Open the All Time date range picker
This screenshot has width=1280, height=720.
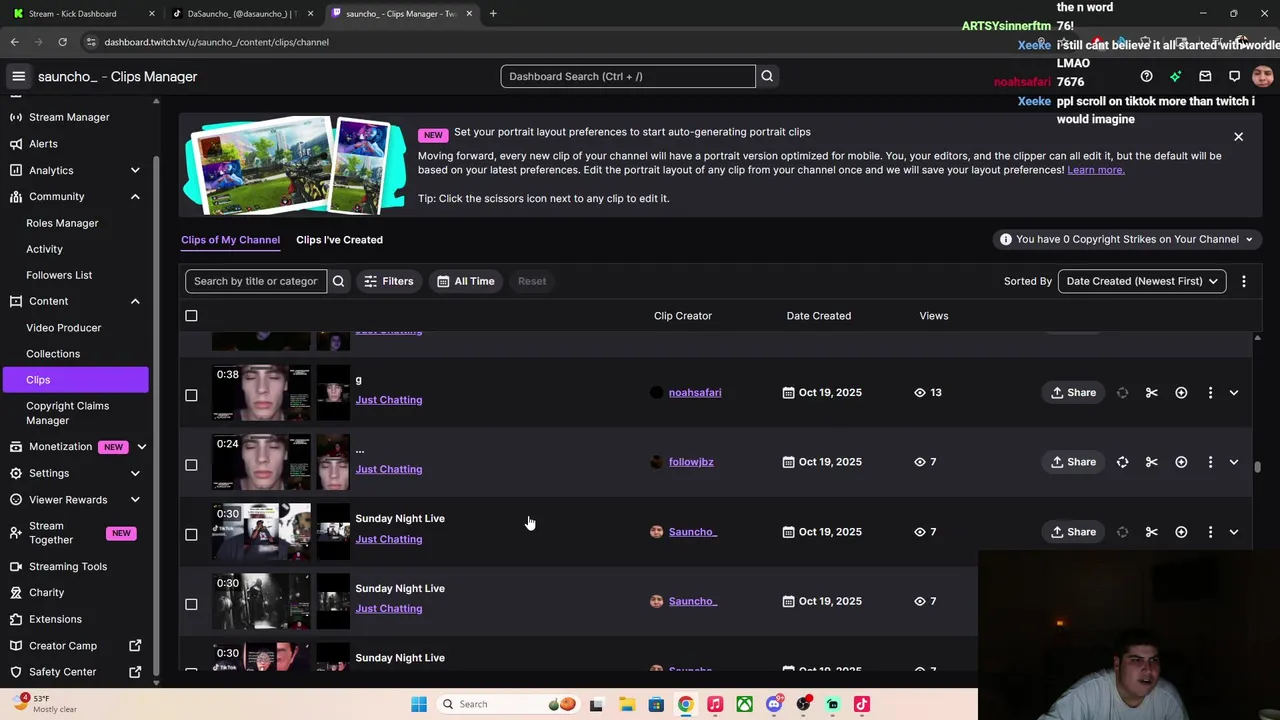466,281
